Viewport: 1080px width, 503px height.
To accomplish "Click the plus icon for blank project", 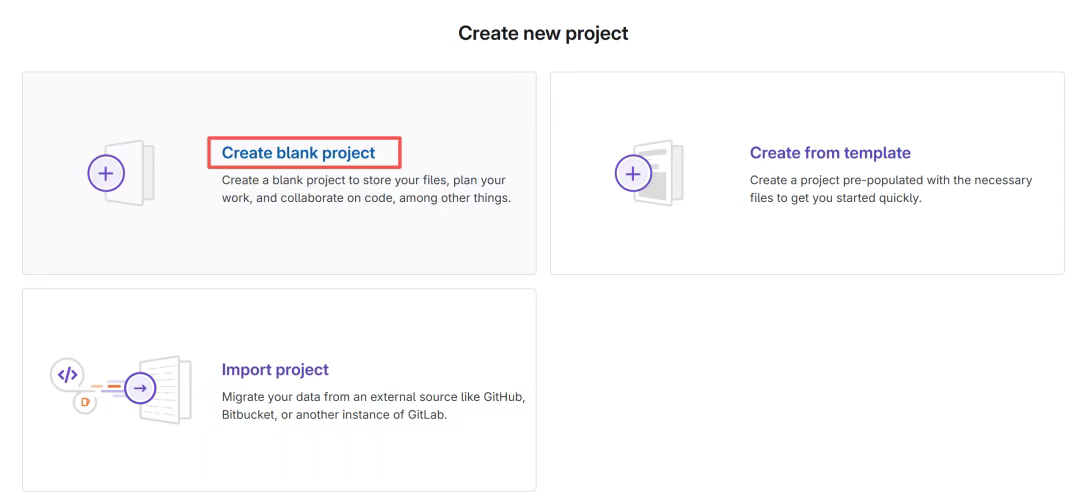I will click(x=106, y=173).
